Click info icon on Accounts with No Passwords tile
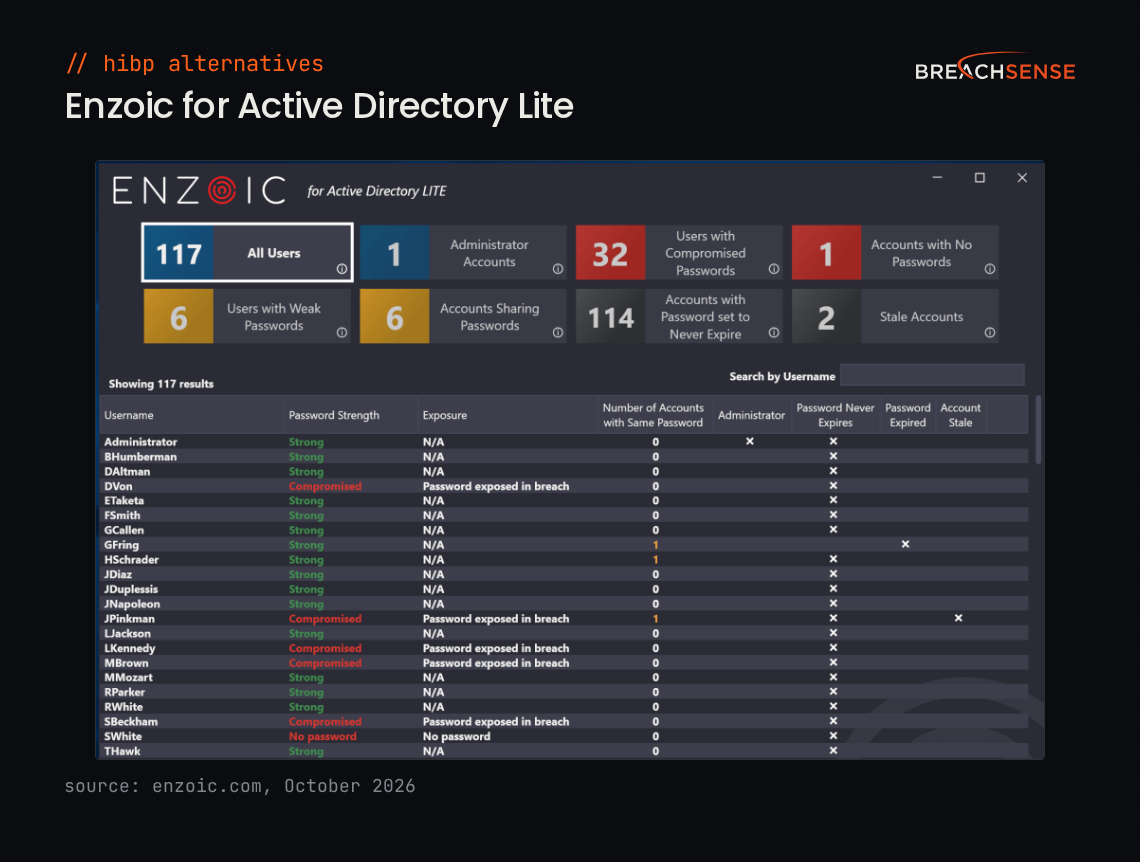The height and width of the screenshot is (862, 1140). pyautogui.click(x=990, y=269)
